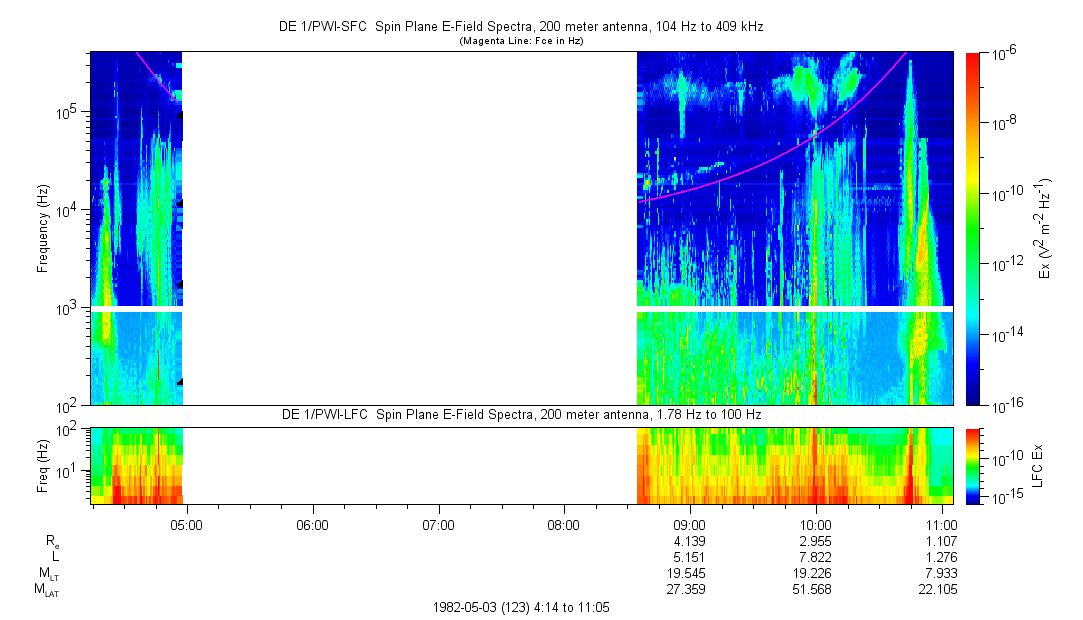Click the Ex (V² m⁻² Hz⁻¹) colorbar label
Image resolution: width=1083 pixels, height=620 pixels.
[x=1044, y=229]
